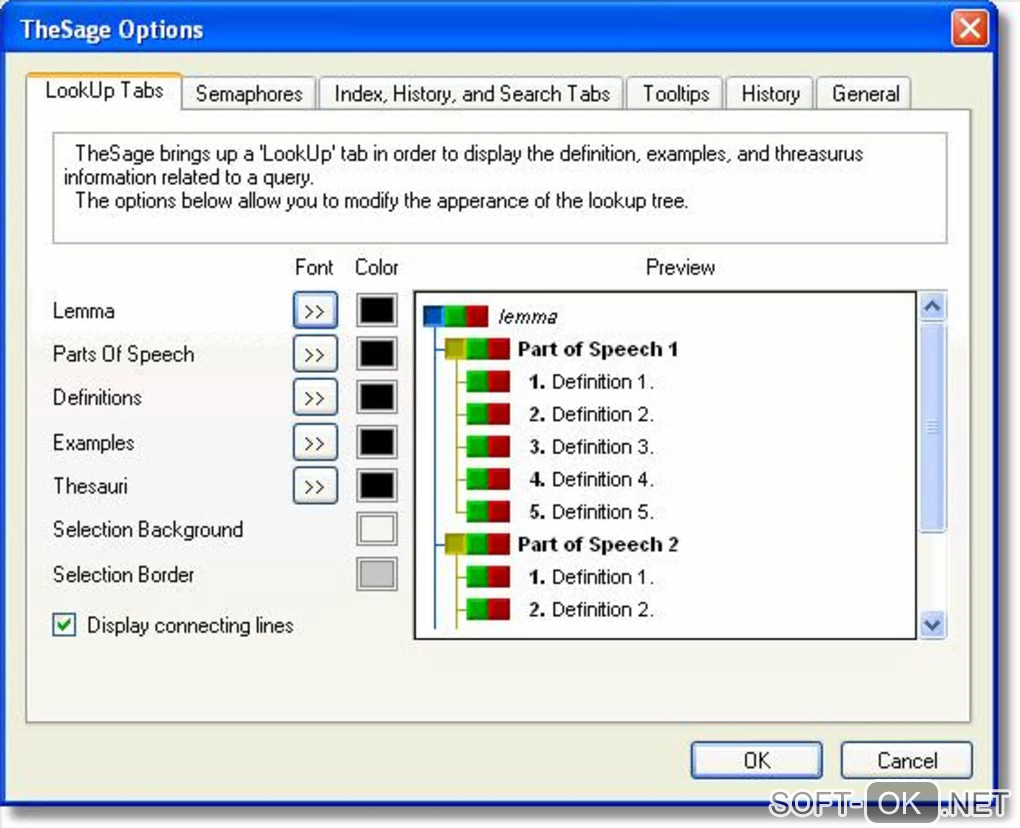1020x828 pixels.
Task: Click the Part of Speech 1 semaphore icon
Action: tap(477, 349)
